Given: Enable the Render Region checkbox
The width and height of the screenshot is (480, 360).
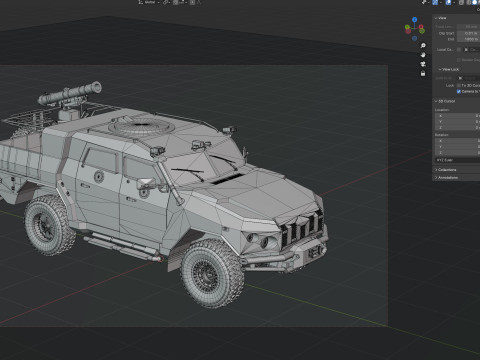Looking at the screenshot, I should click(459, 60).
